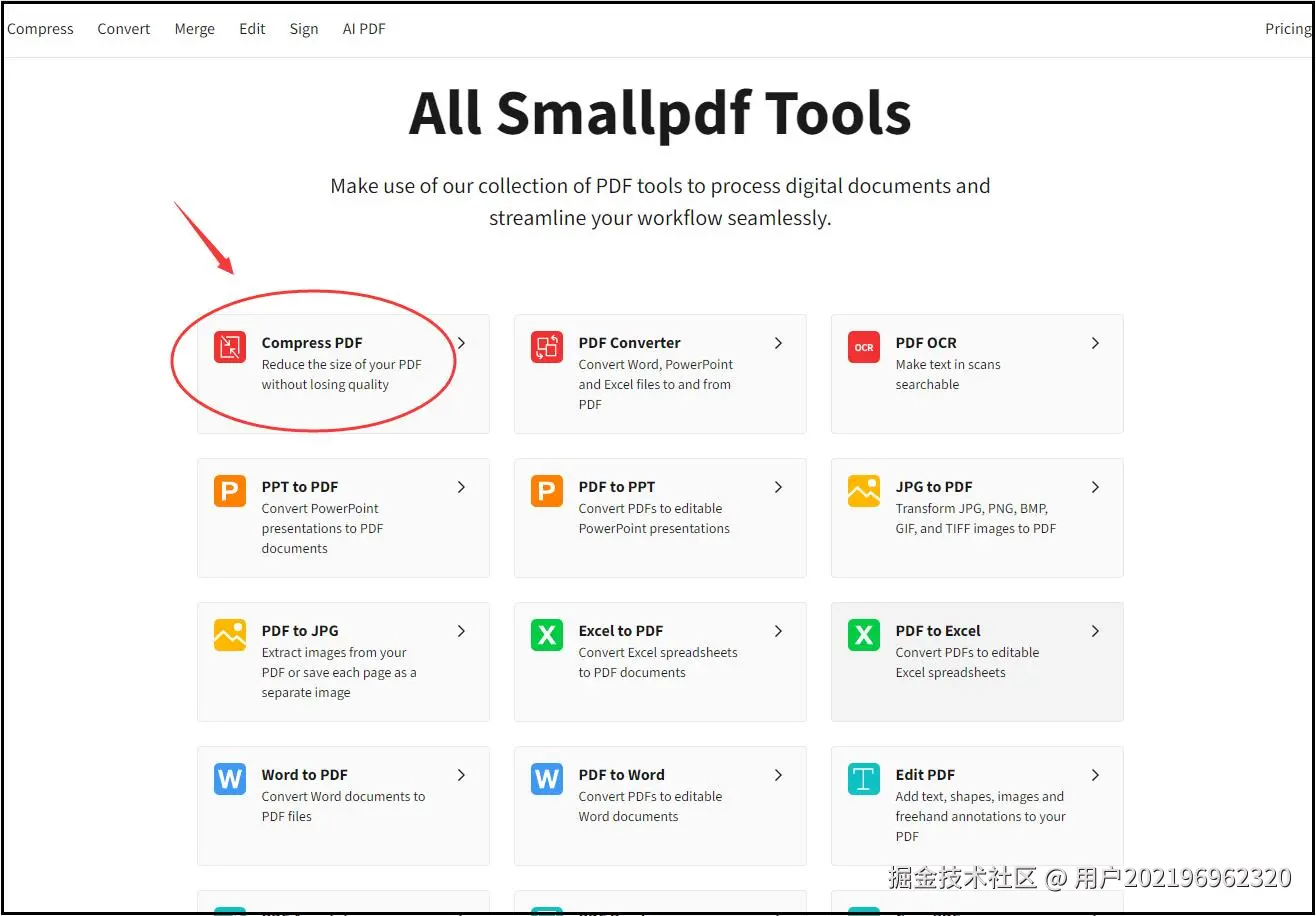Select the PDF to Word title

click(621, 775)
